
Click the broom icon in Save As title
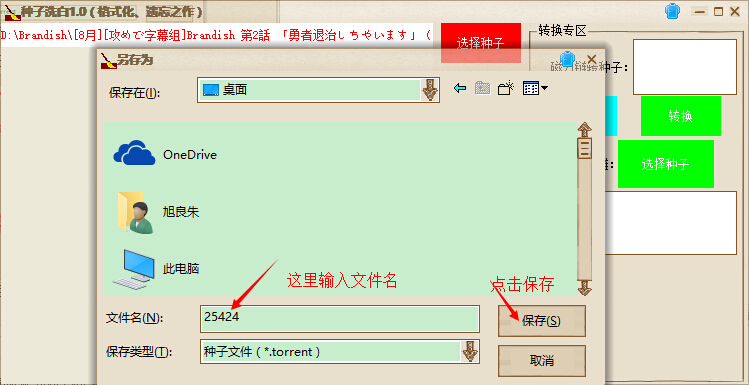[108, 60]
